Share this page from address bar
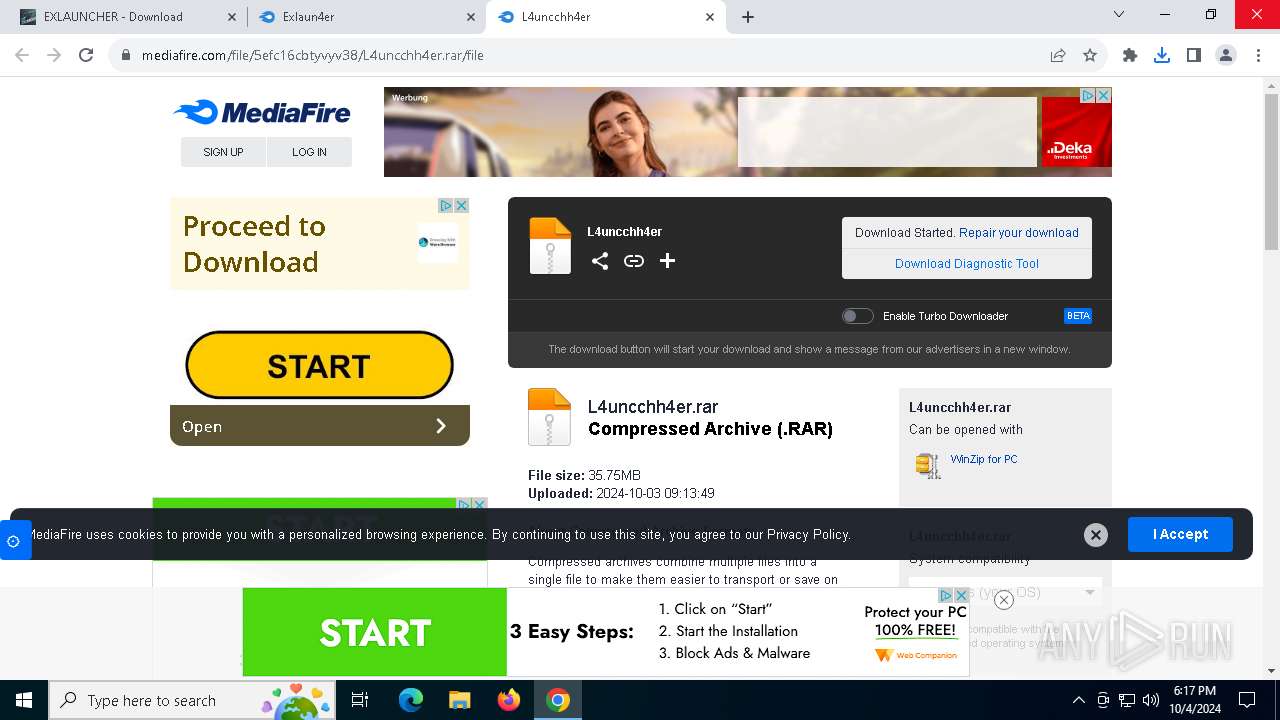Viewport: 1280px width, 720px height. [1058, 55]
